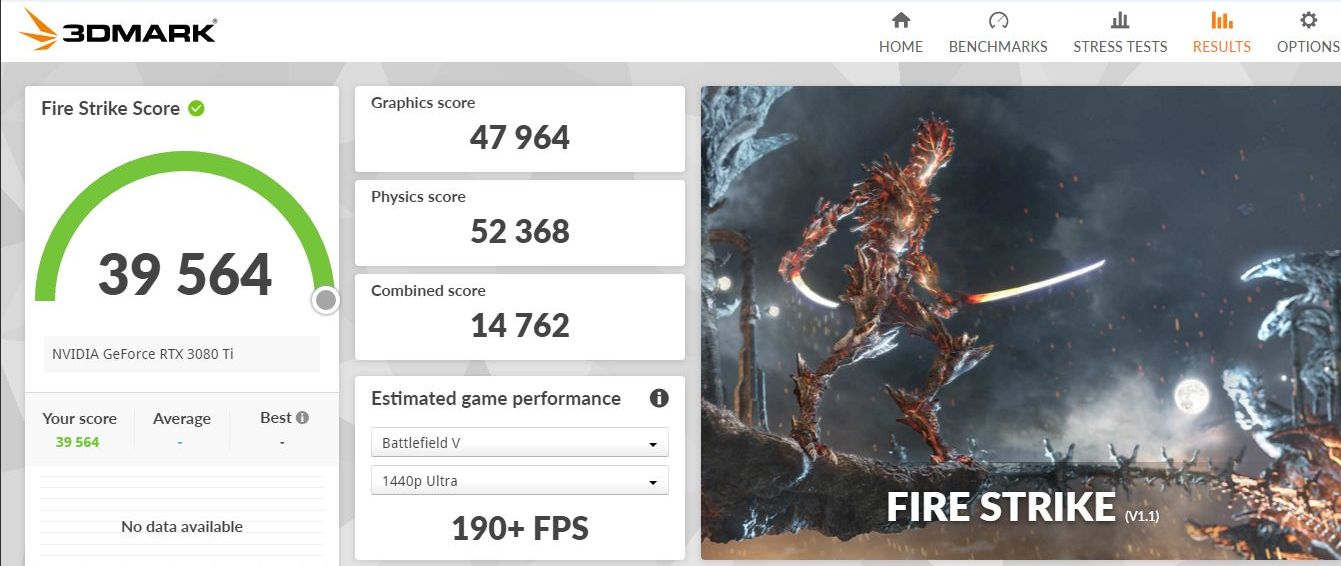Click the Estimated game performance info icon
The width and height of the screenshot is (1341, 566).
pyautogui.click(x=659, y=398)
